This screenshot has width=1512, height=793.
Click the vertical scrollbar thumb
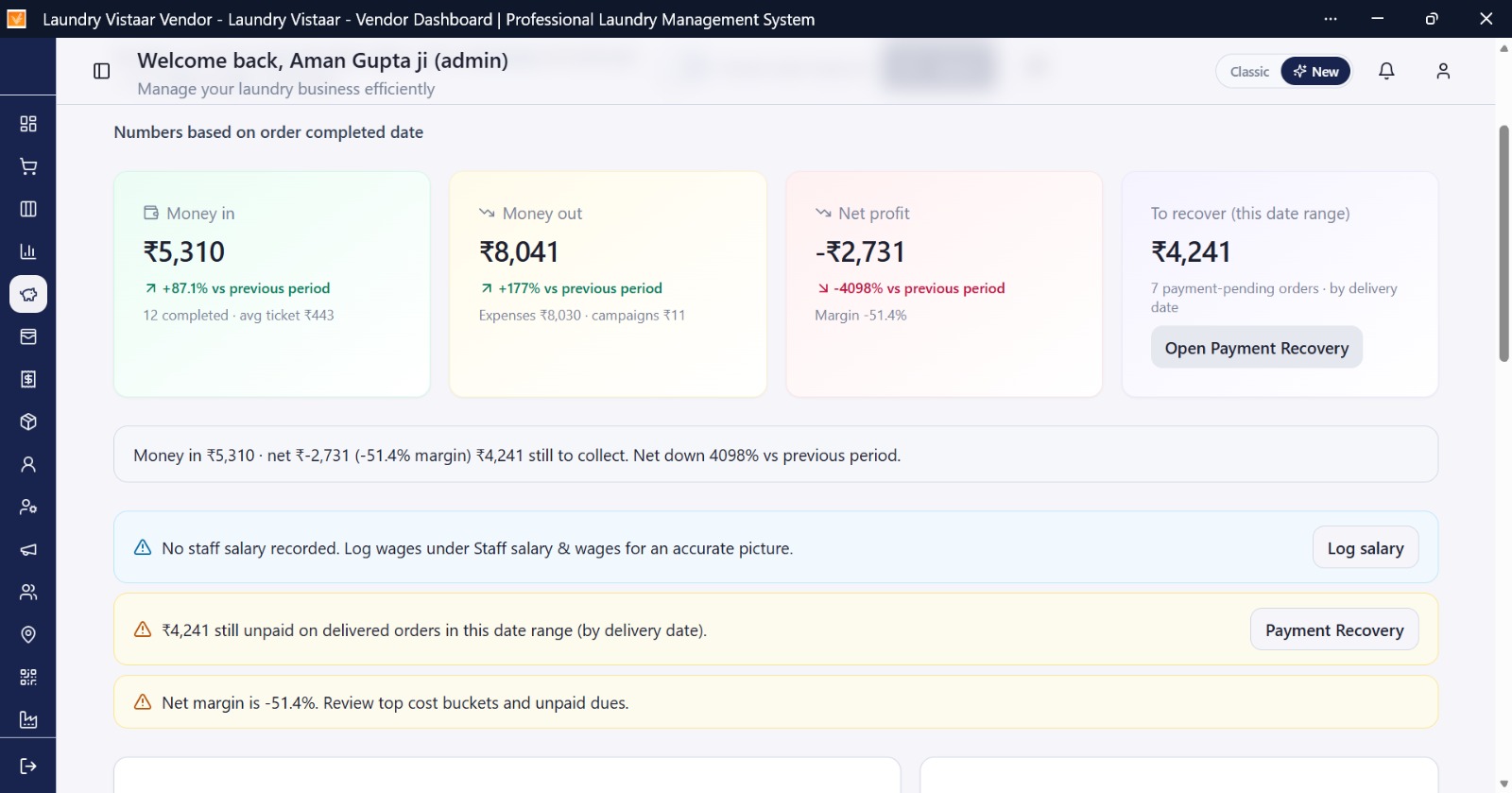[x=1503, y=243]
